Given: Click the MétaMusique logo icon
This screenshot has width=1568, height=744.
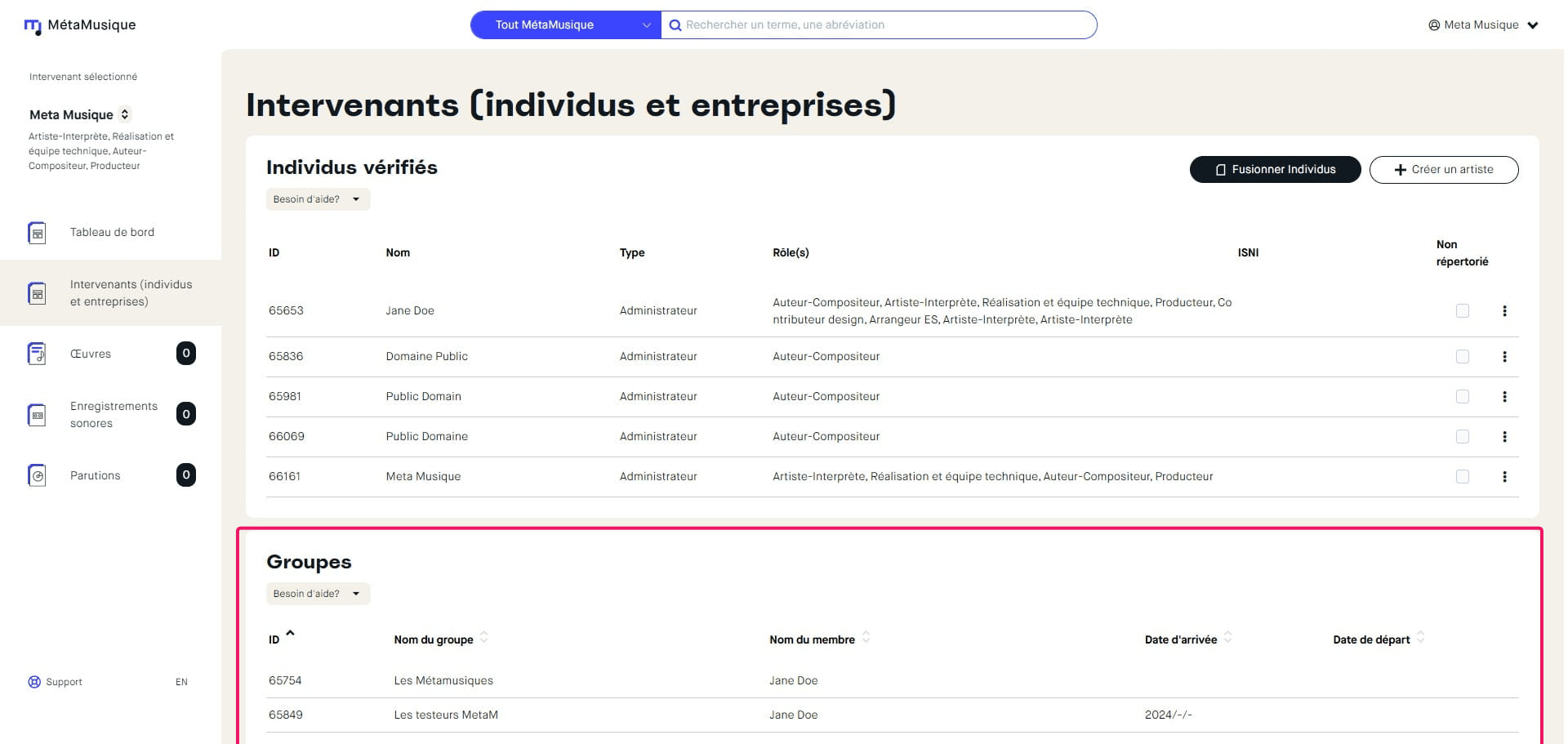Looking at the screenshot, I should 33,27.
